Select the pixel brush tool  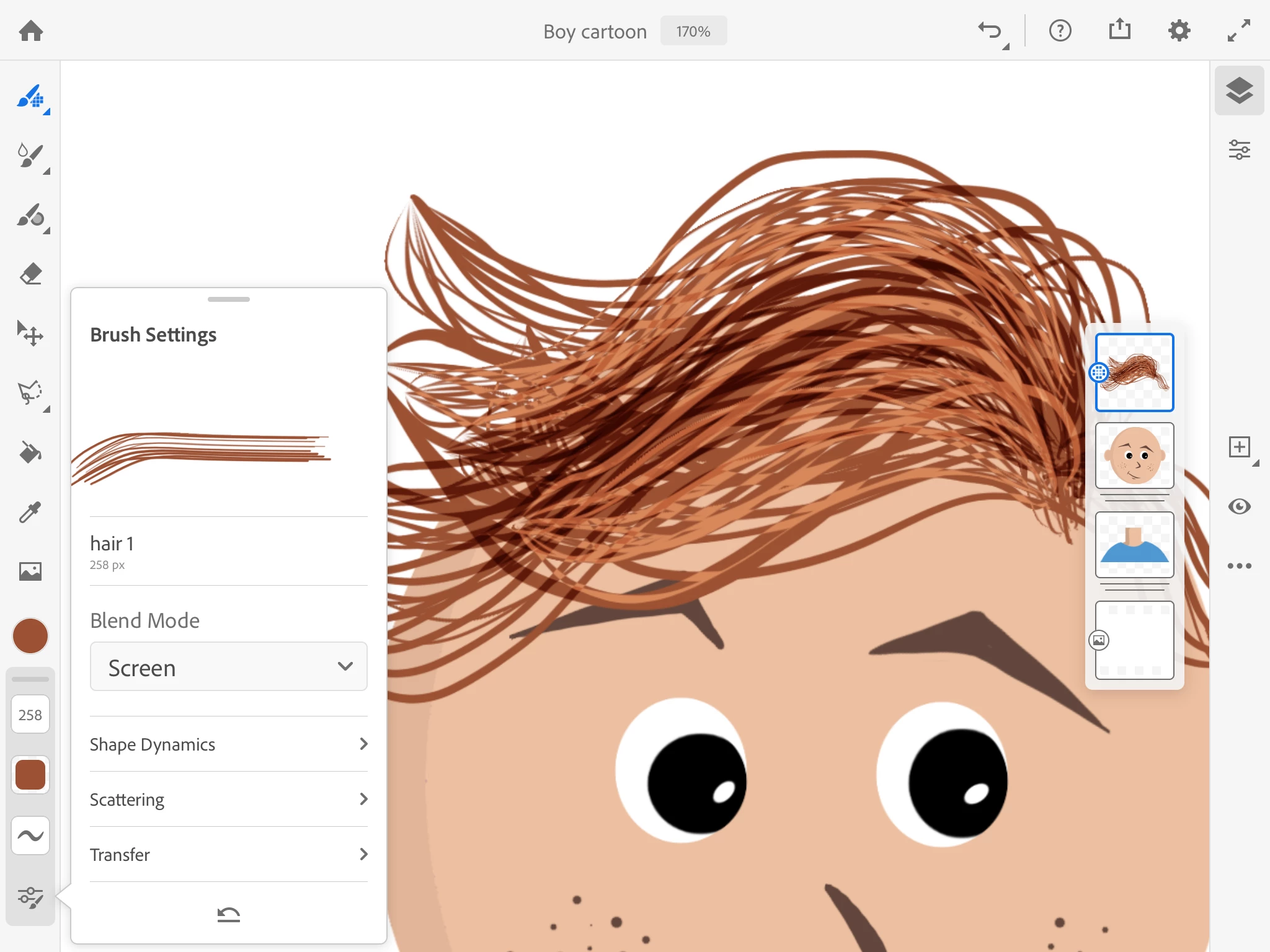(x=30, y=97)
